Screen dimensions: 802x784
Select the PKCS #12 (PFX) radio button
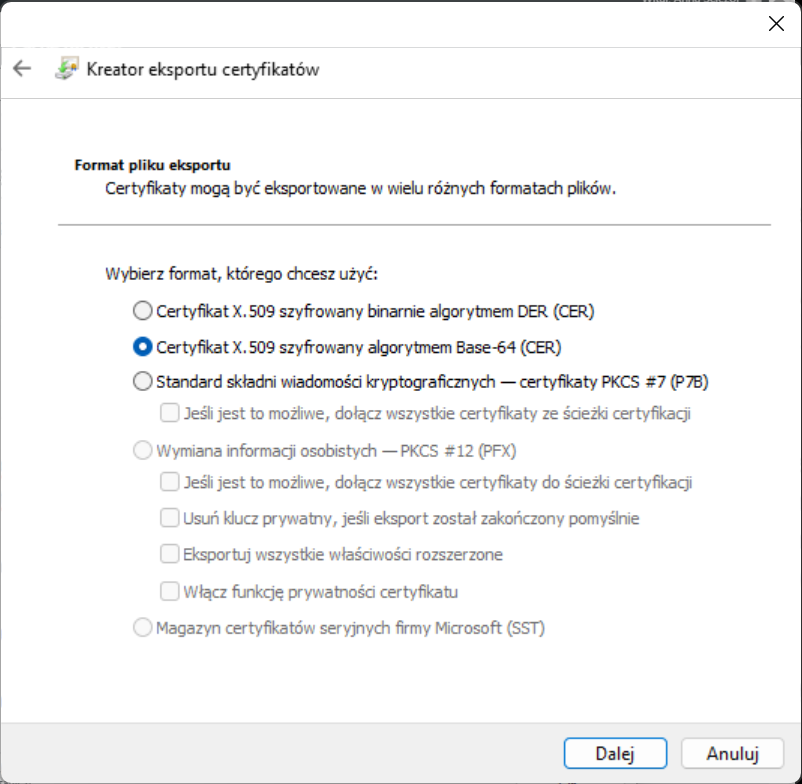point(143,450)
